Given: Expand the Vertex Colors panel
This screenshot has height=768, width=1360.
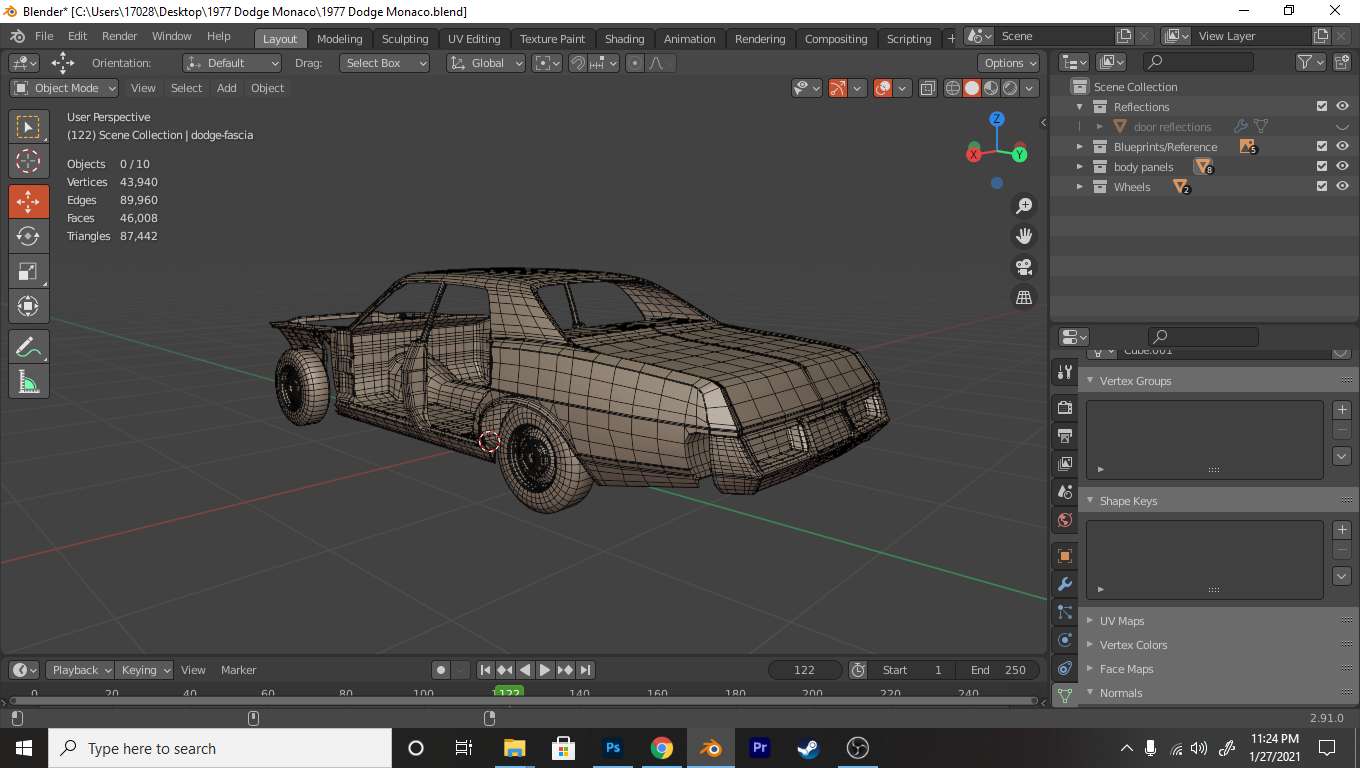Looking at the screenshot, I should tap(1090, 645).
